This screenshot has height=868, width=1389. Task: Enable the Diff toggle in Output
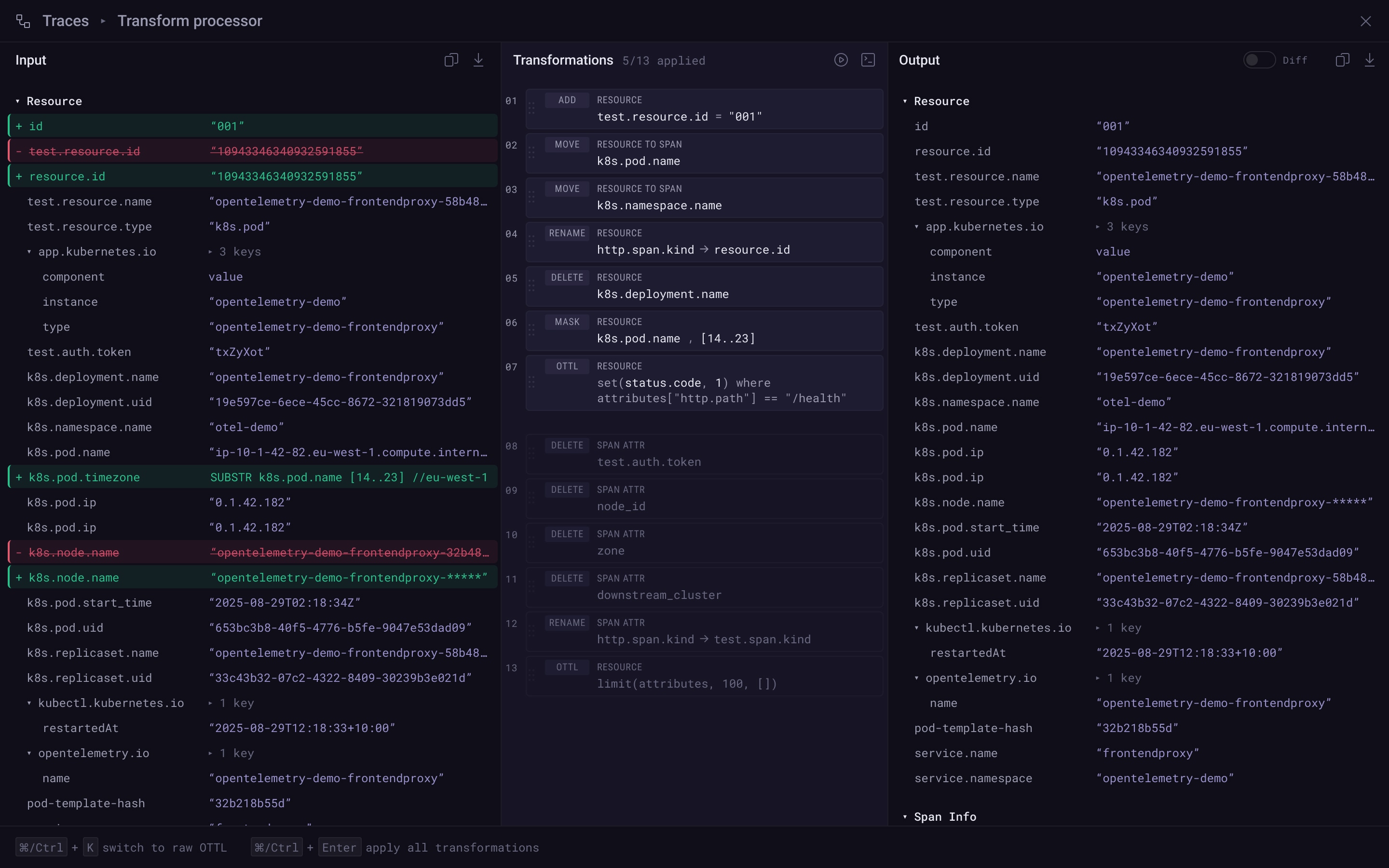1259,60
